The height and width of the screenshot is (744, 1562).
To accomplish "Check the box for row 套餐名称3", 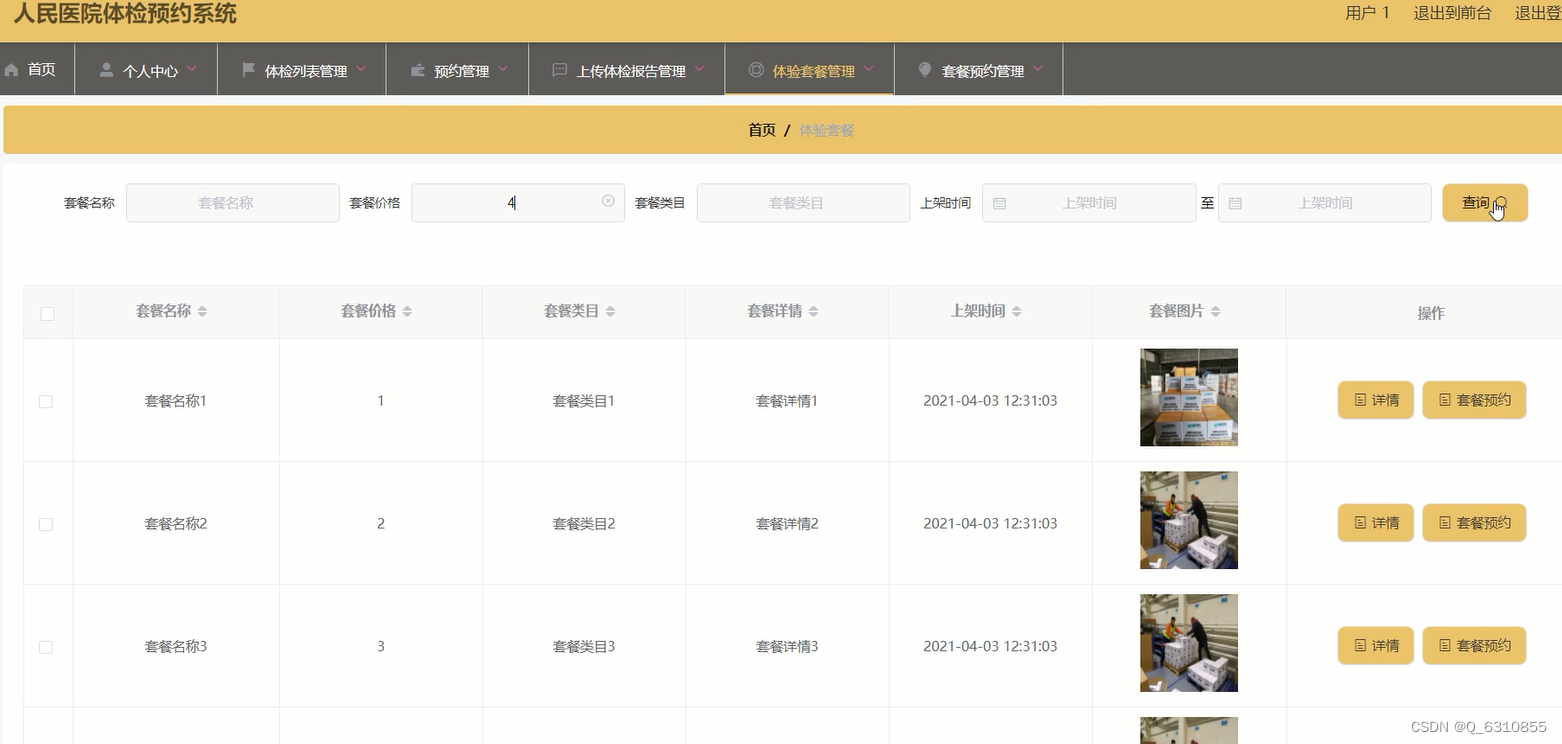I will pos(46,647).
